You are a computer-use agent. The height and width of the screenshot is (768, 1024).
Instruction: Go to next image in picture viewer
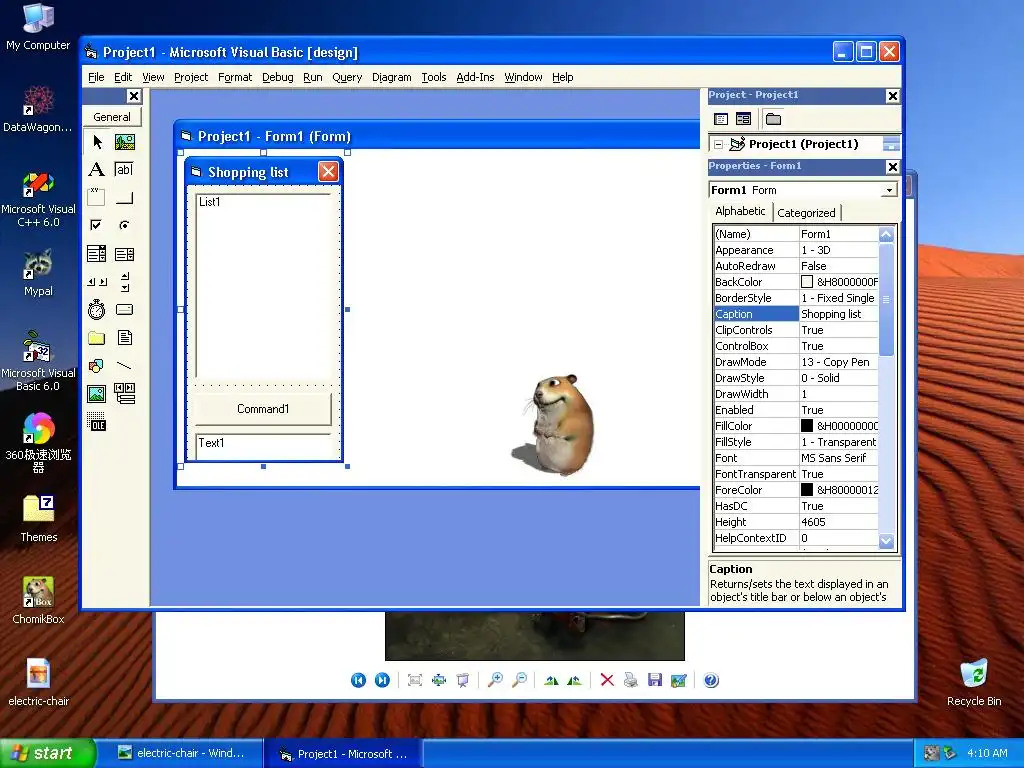click(382, 680)
